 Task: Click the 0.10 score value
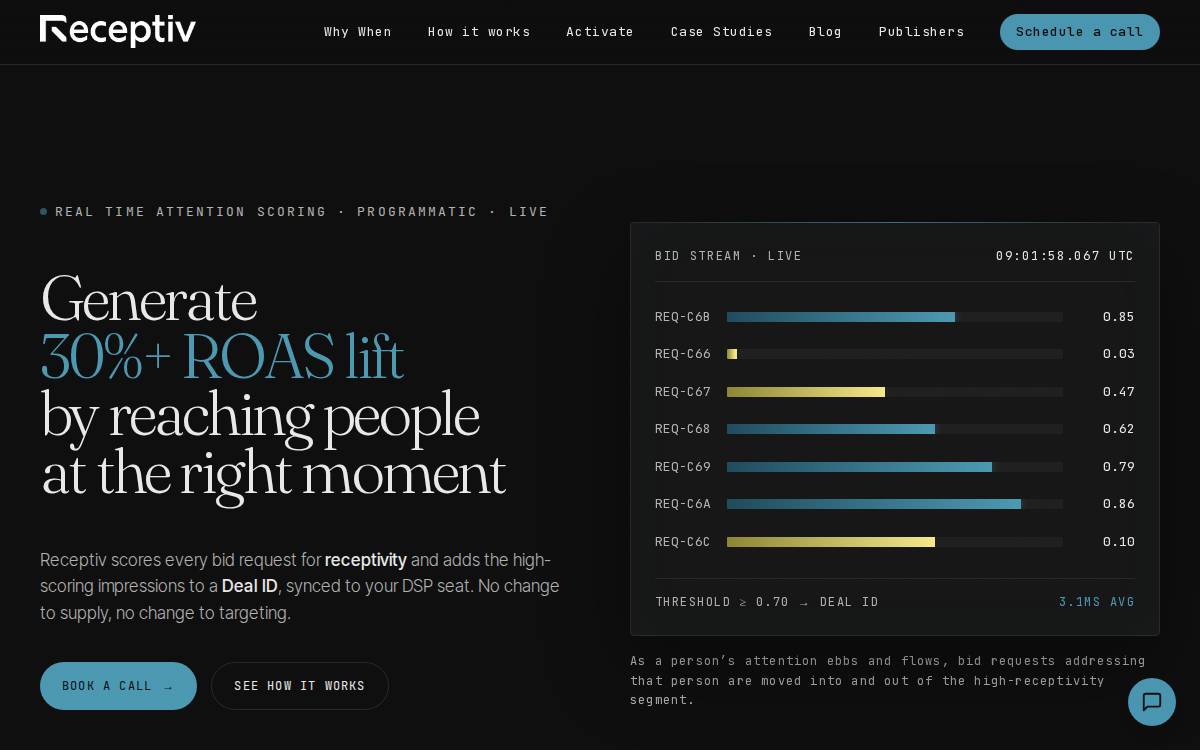click(1119, 542)
